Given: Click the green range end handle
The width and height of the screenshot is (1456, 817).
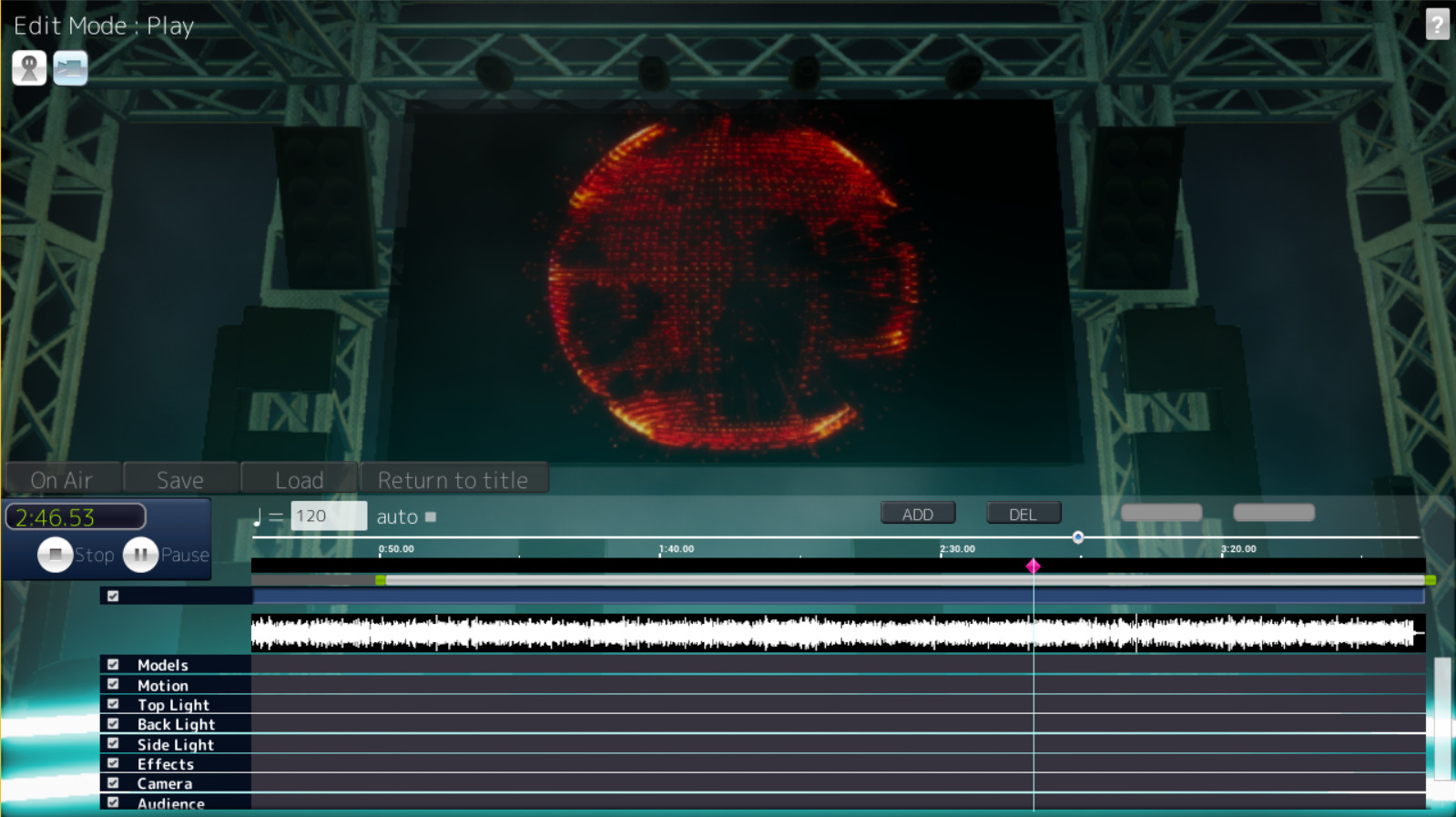Looking at the screenshot, I should pos(1430,580).
